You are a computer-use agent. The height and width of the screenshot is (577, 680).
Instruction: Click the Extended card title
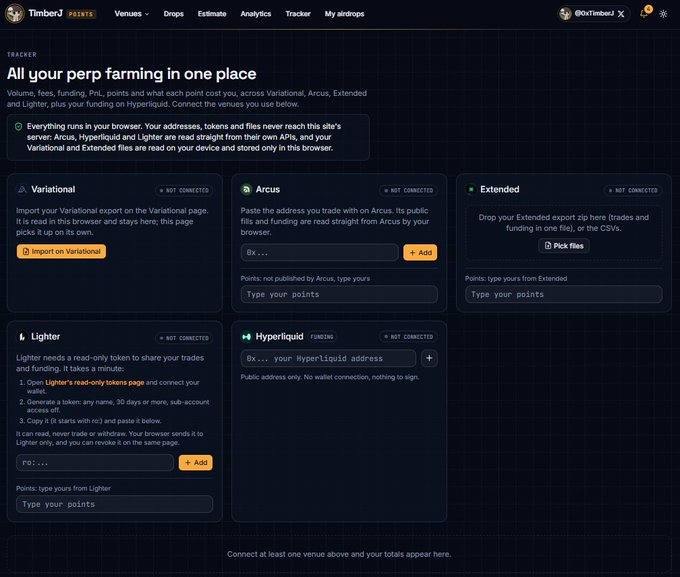(500, 190)
